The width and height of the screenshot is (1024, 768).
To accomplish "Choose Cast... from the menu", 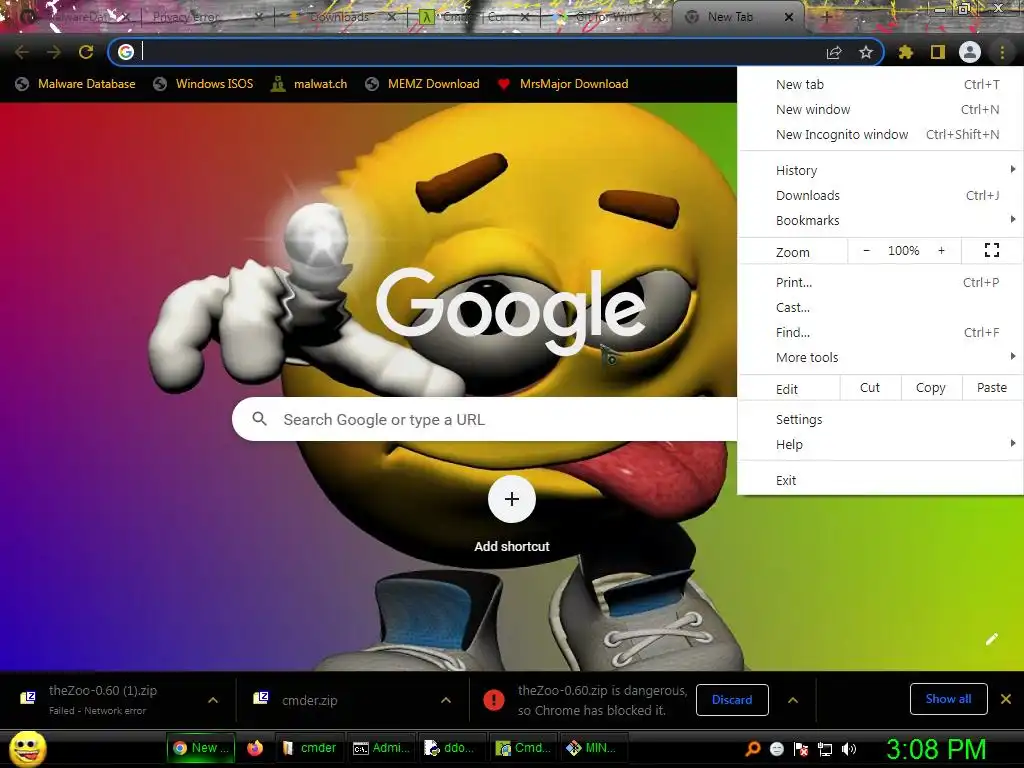I will [881, 307].
